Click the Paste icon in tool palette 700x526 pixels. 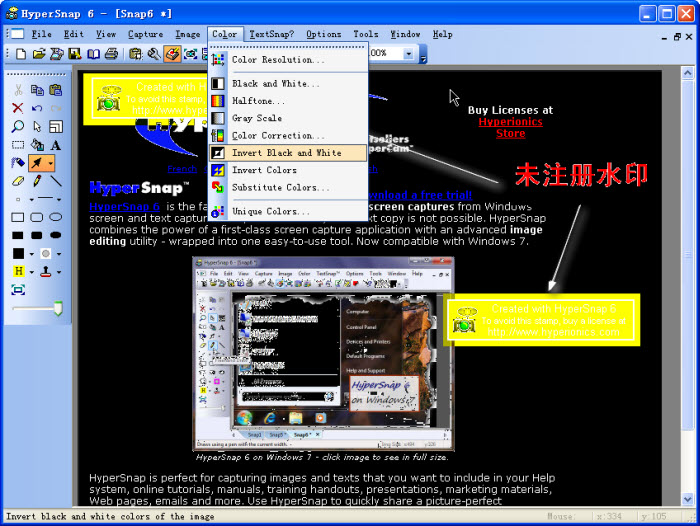coord(55,90)
